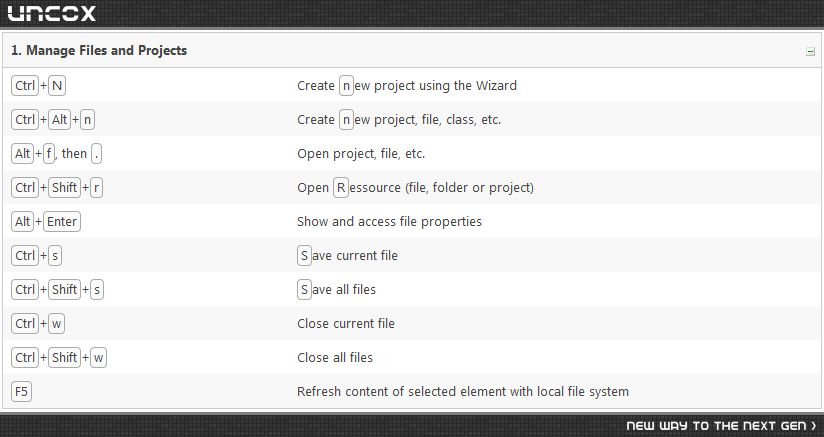Image resolution: width=824 pixels, height=437 pixels.
Task: Click the 'Close all files' description
Action: pos(335,358)
